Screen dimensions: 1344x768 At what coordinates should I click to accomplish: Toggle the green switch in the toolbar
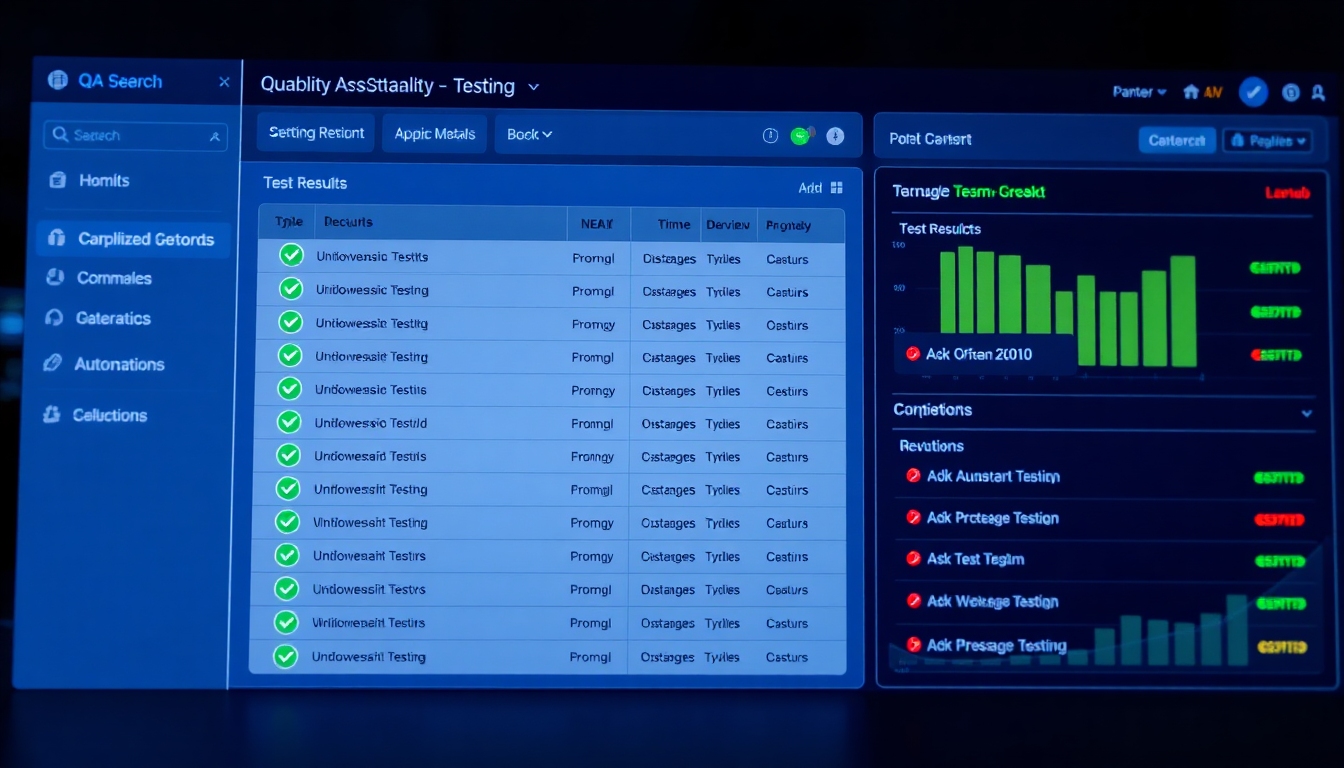pyautogui.click(x=801, y=136)
